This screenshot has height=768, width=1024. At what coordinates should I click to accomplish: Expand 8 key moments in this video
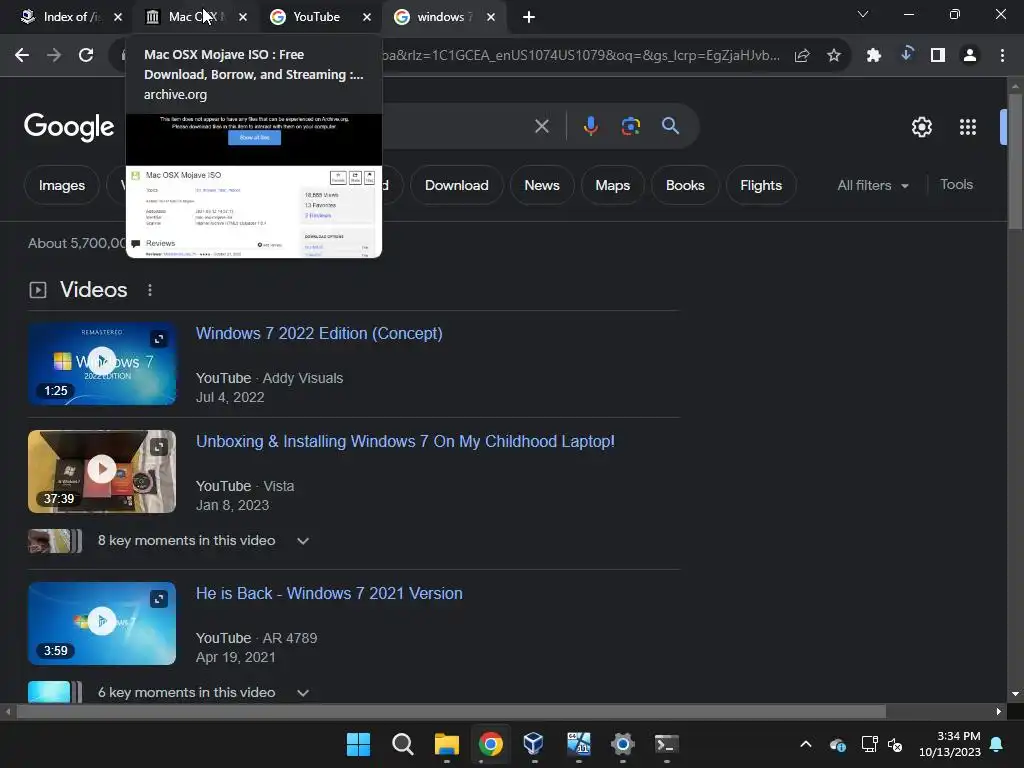click(x=303, y=541)
